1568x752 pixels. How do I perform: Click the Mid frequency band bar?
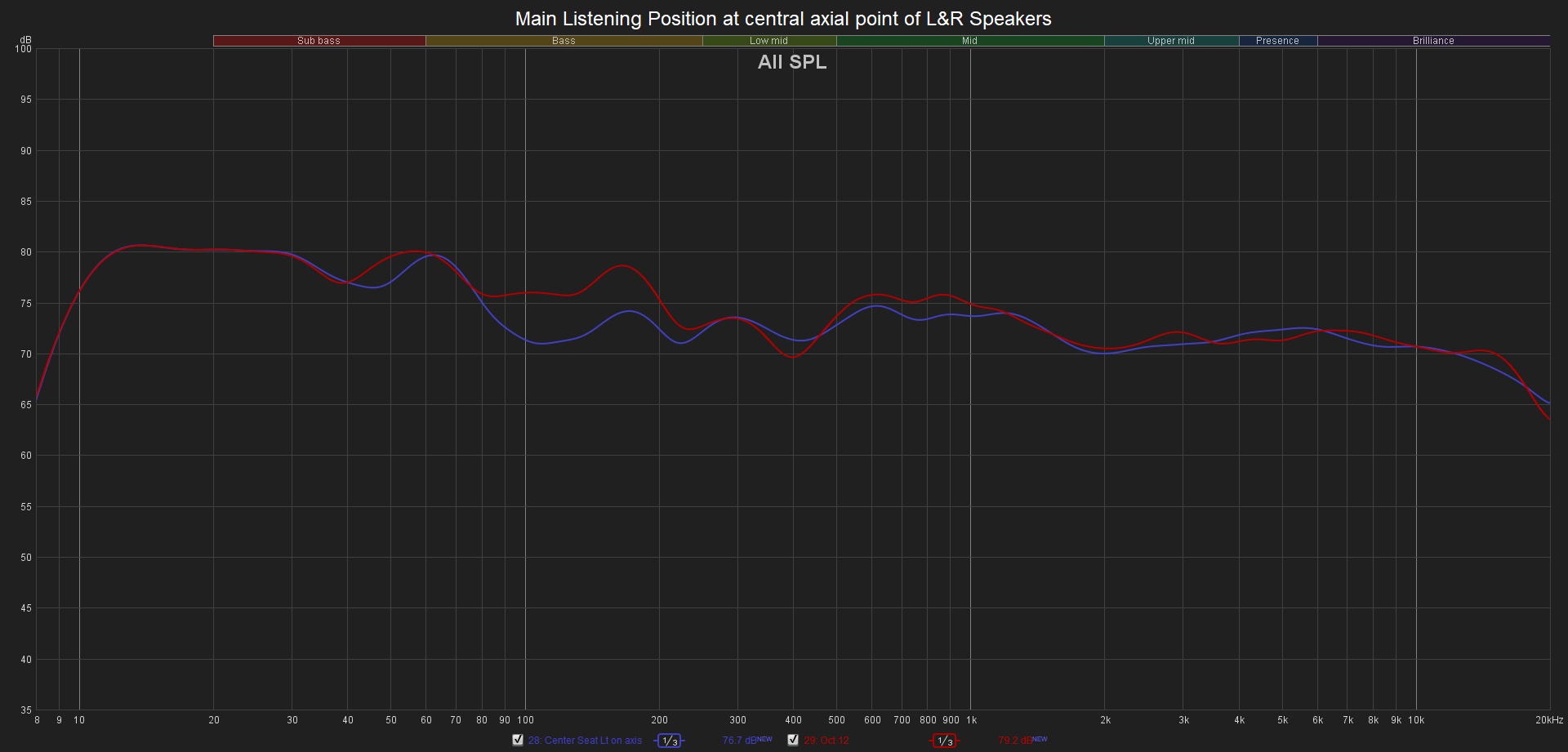970,40
